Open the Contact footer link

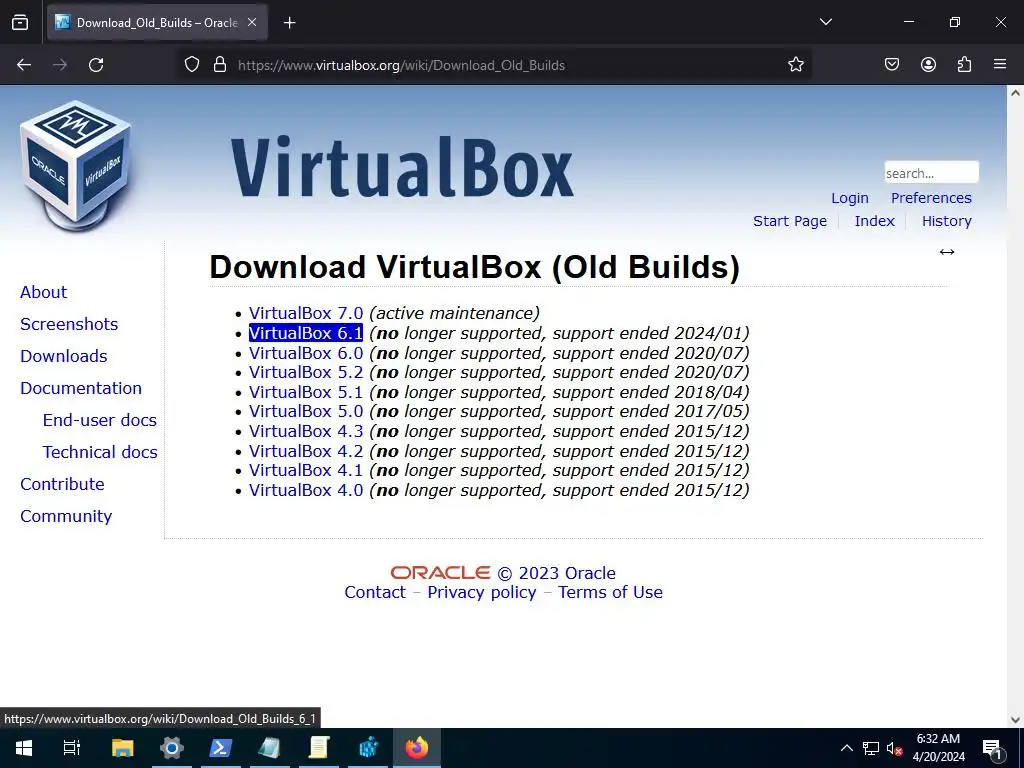pos(375,592)
